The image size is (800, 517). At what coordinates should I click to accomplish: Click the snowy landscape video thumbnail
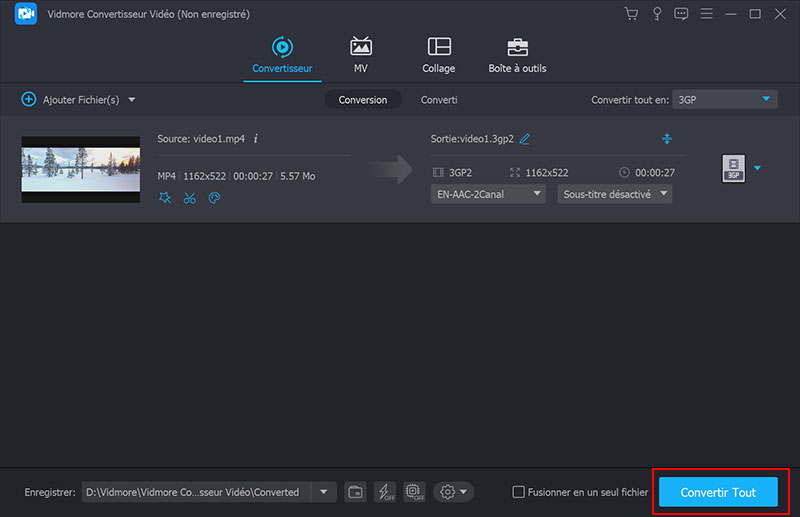point(81,170)
